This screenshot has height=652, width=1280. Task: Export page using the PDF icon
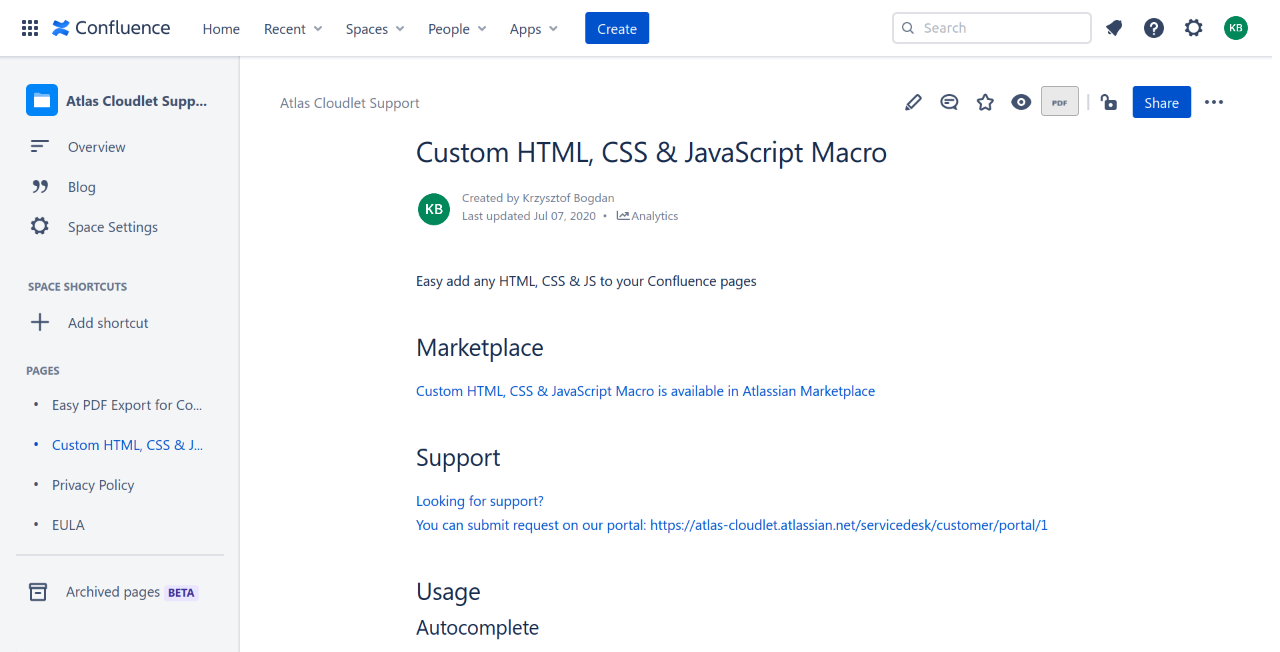(x=1059, y=101)
